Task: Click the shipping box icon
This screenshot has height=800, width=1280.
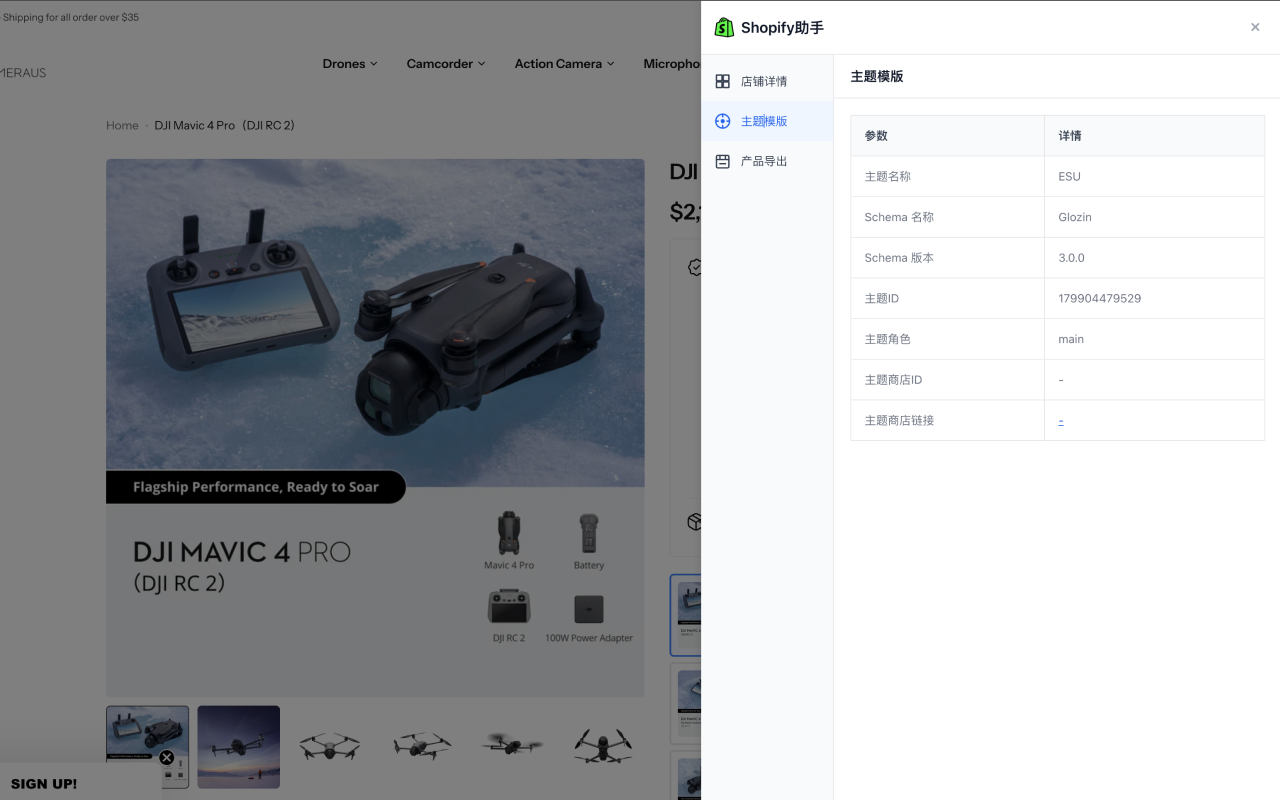Action: click(694, 522)
